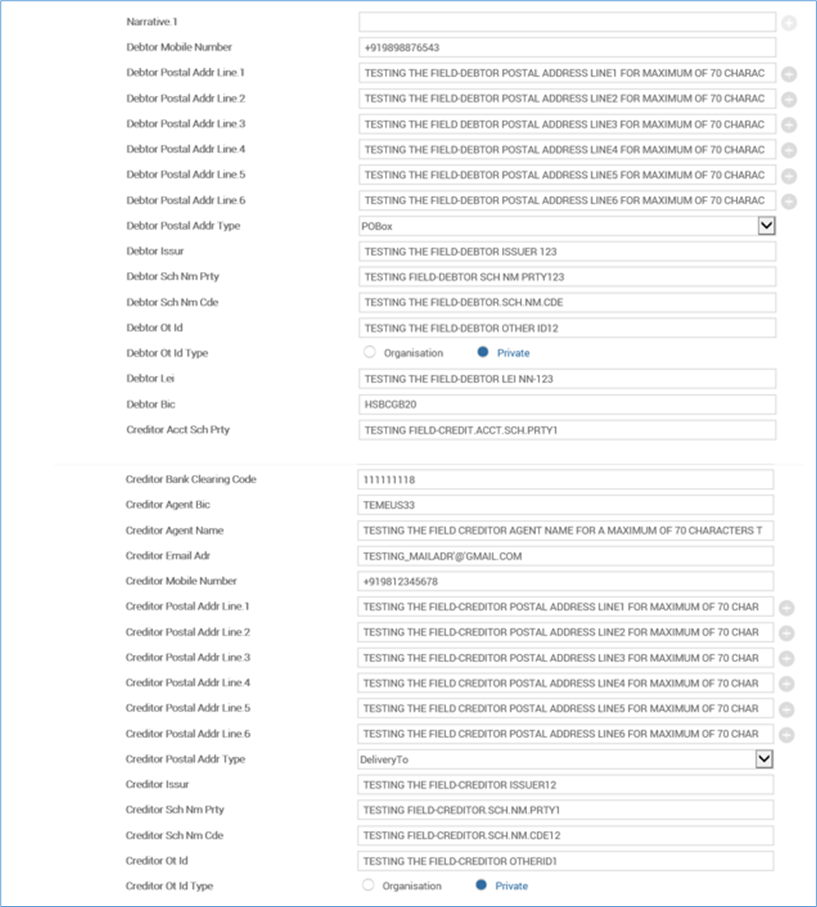
Task: Select Private radio for Debtor Ot Id Type
Action: click(x=483, y=352)
